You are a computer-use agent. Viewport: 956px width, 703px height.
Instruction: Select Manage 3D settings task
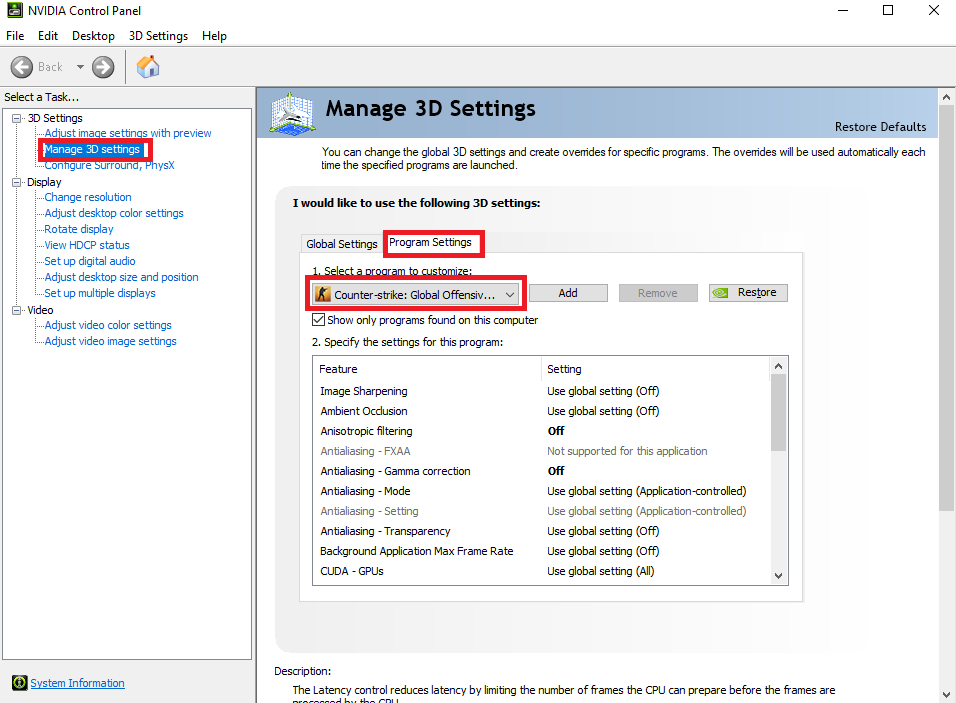click(92, 149)
